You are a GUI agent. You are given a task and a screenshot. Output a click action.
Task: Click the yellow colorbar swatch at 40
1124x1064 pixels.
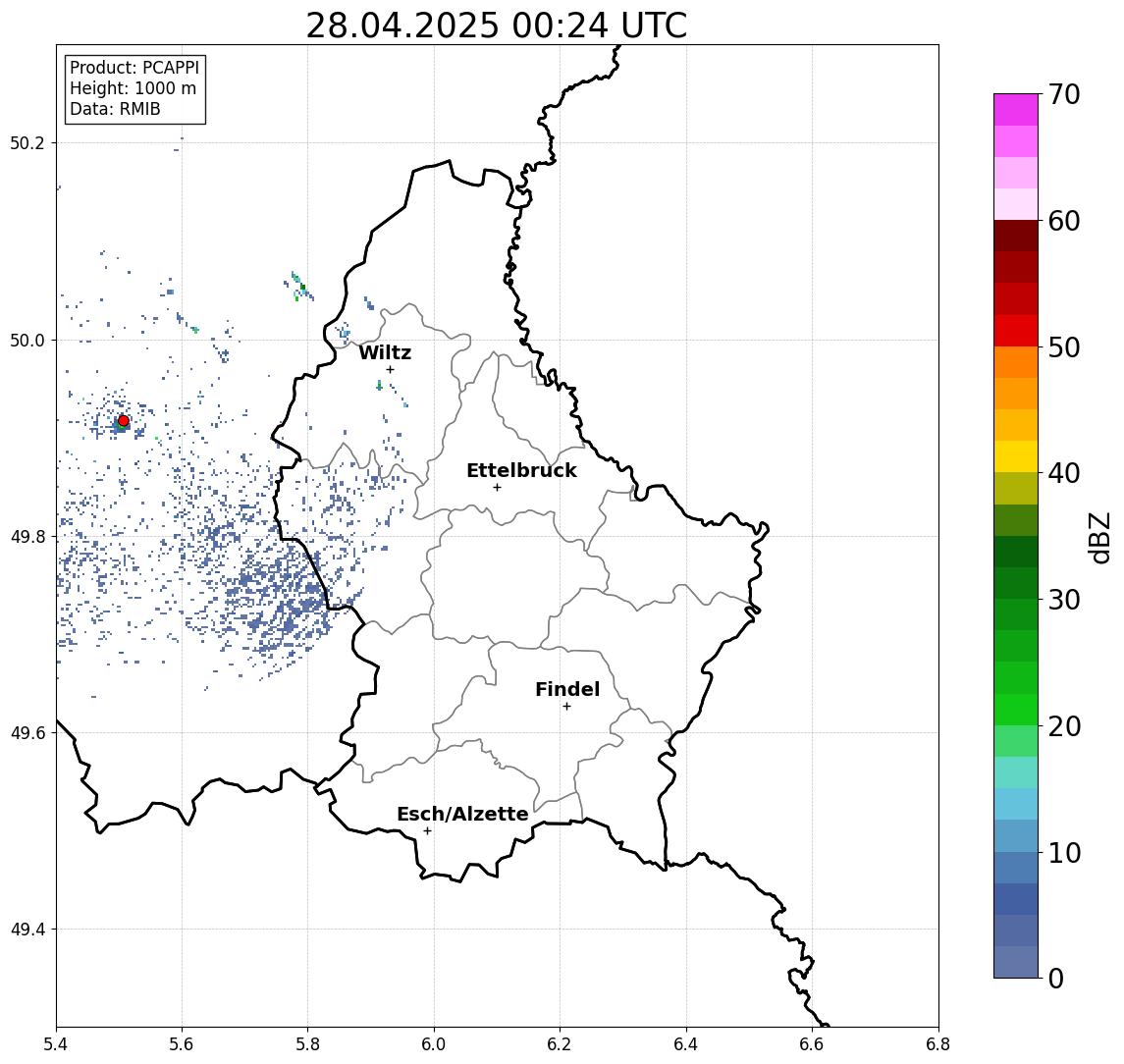click(1016, 457)
